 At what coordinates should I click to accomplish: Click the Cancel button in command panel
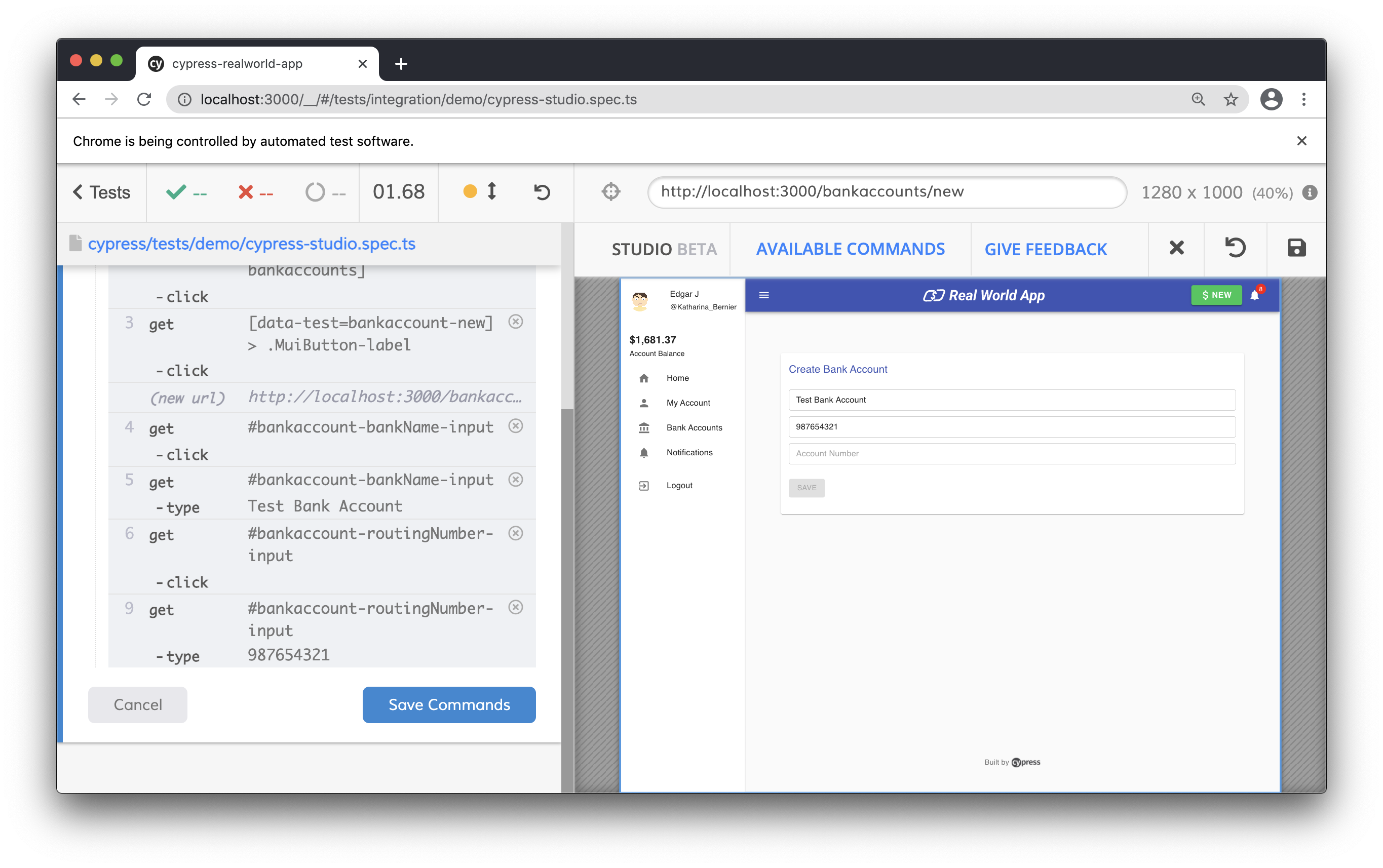[138, 704]
